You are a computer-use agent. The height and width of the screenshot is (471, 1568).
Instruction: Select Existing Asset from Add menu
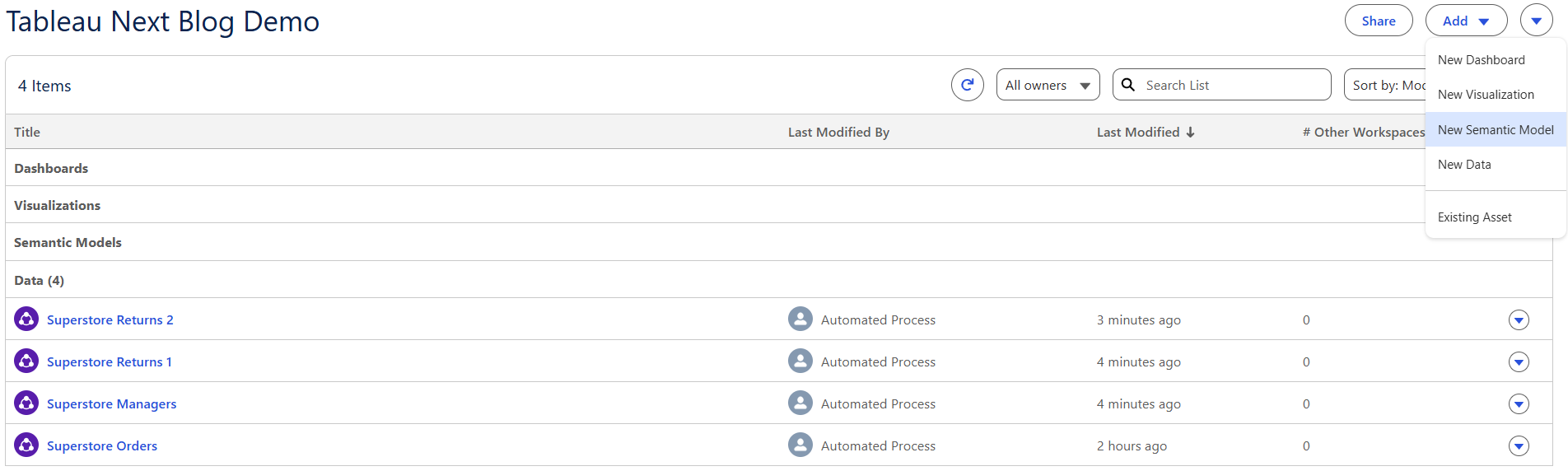(1496, 217)
